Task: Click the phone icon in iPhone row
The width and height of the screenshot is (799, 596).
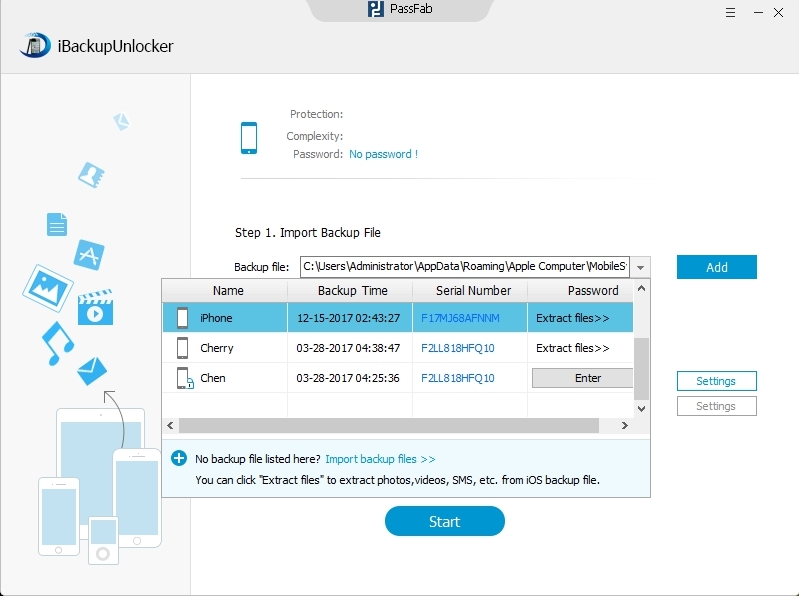Action: tap(182, 318)
